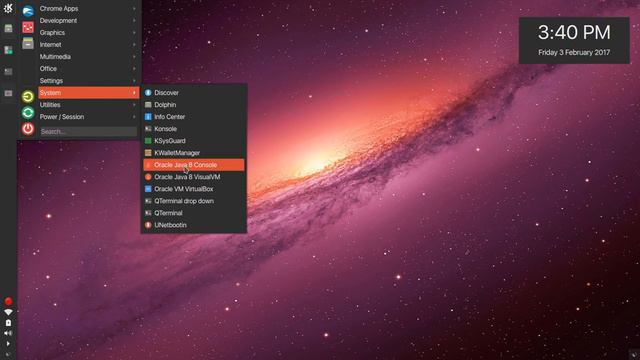This screenshot has height=360, width=640.
Task: Open the red square favorite app icon
Action: pyautogui.click(x=28, y=27)
